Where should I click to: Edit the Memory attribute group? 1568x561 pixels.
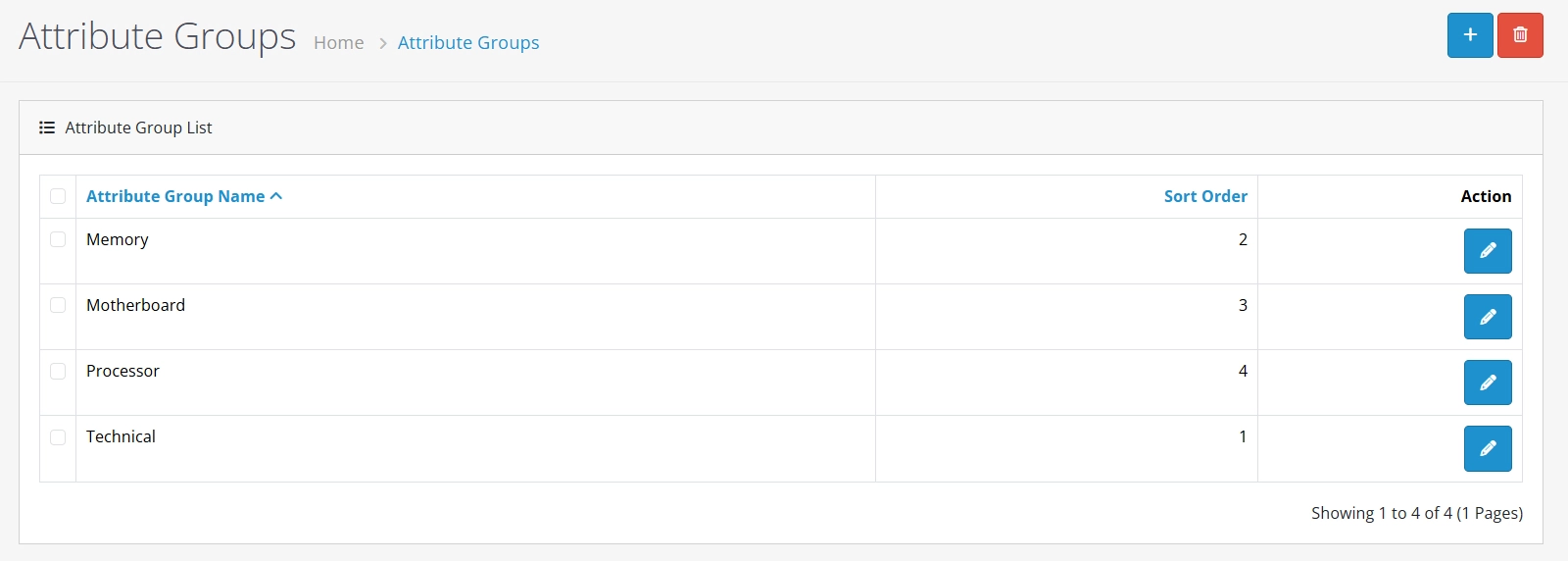(1488, 251)
